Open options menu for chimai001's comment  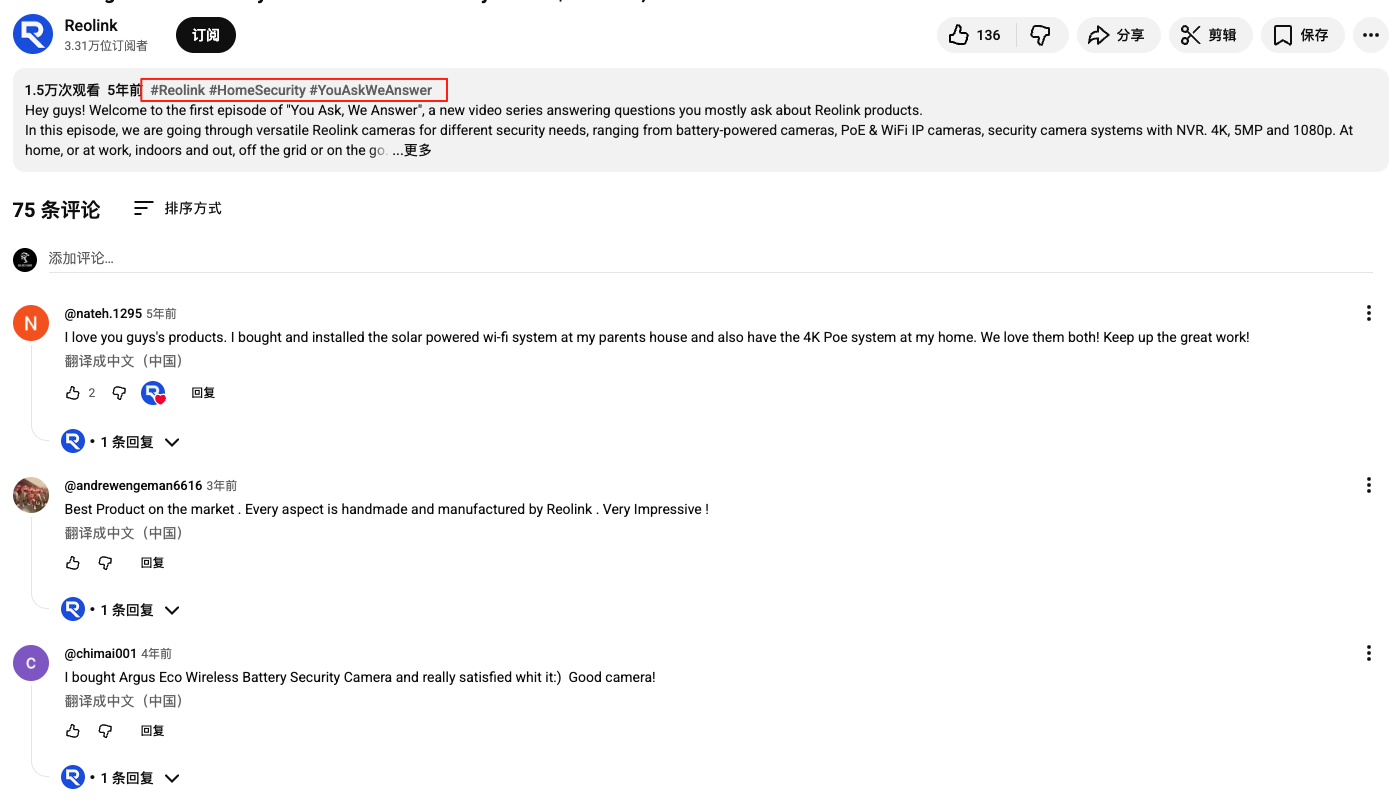click(x=1369, y=653)
